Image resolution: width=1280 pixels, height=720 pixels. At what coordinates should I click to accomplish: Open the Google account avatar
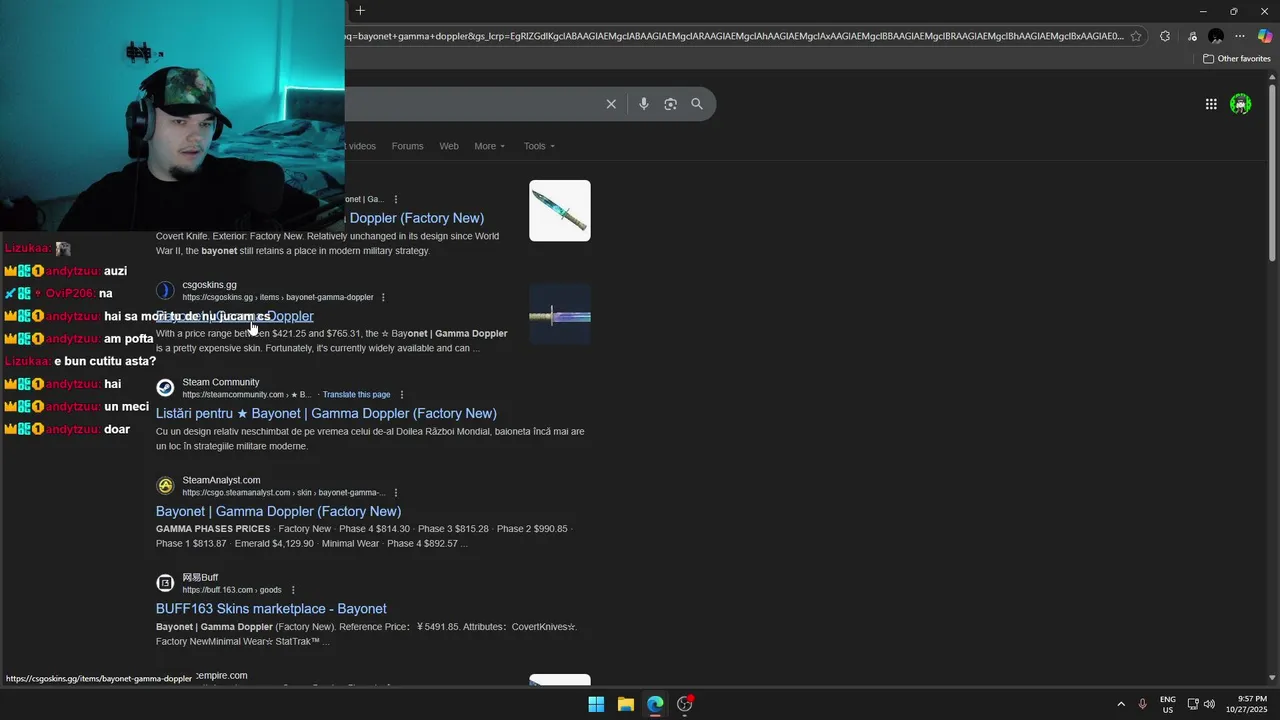click(1241, 104)
